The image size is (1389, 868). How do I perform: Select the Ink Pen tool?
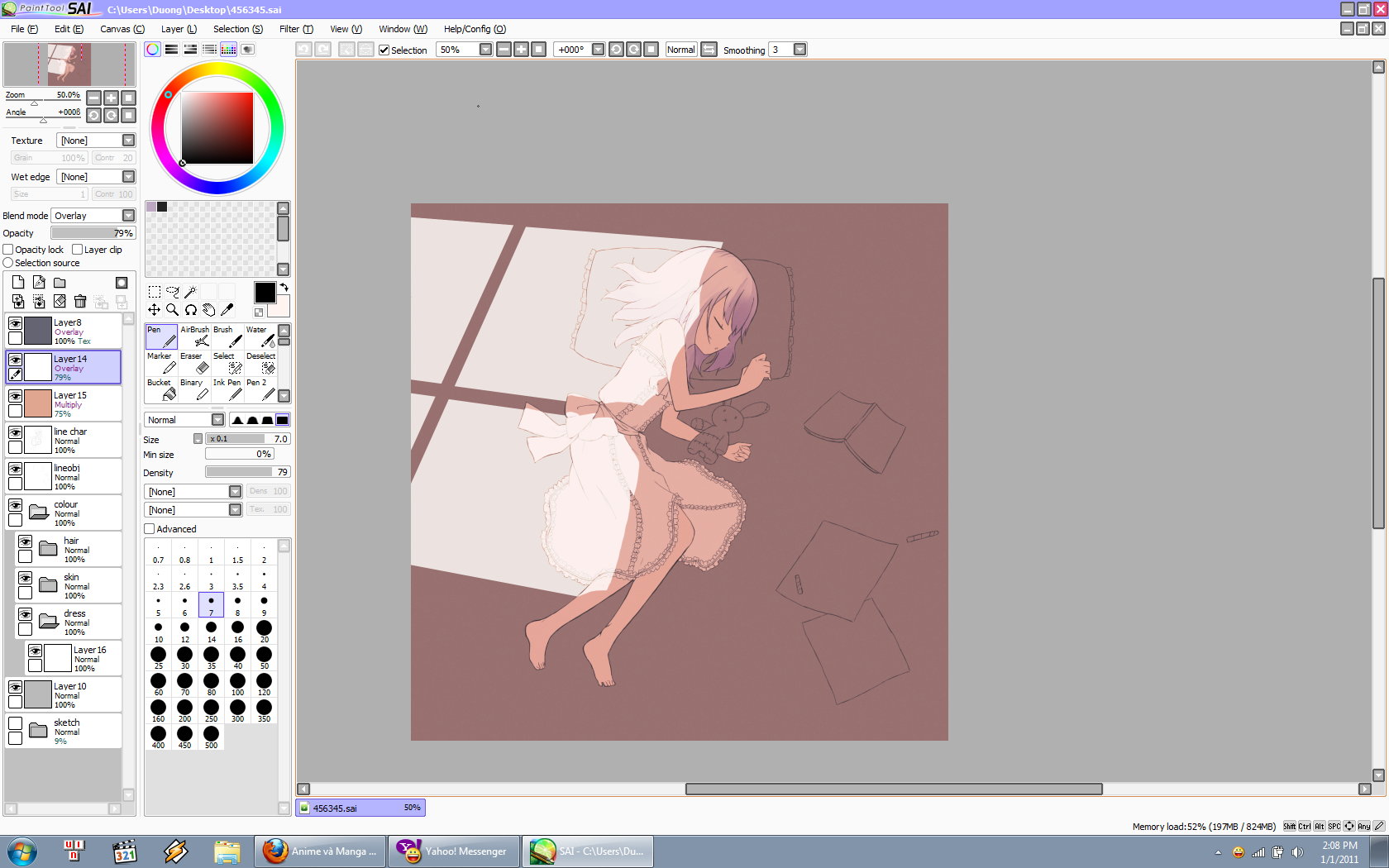tap(227, 389)
